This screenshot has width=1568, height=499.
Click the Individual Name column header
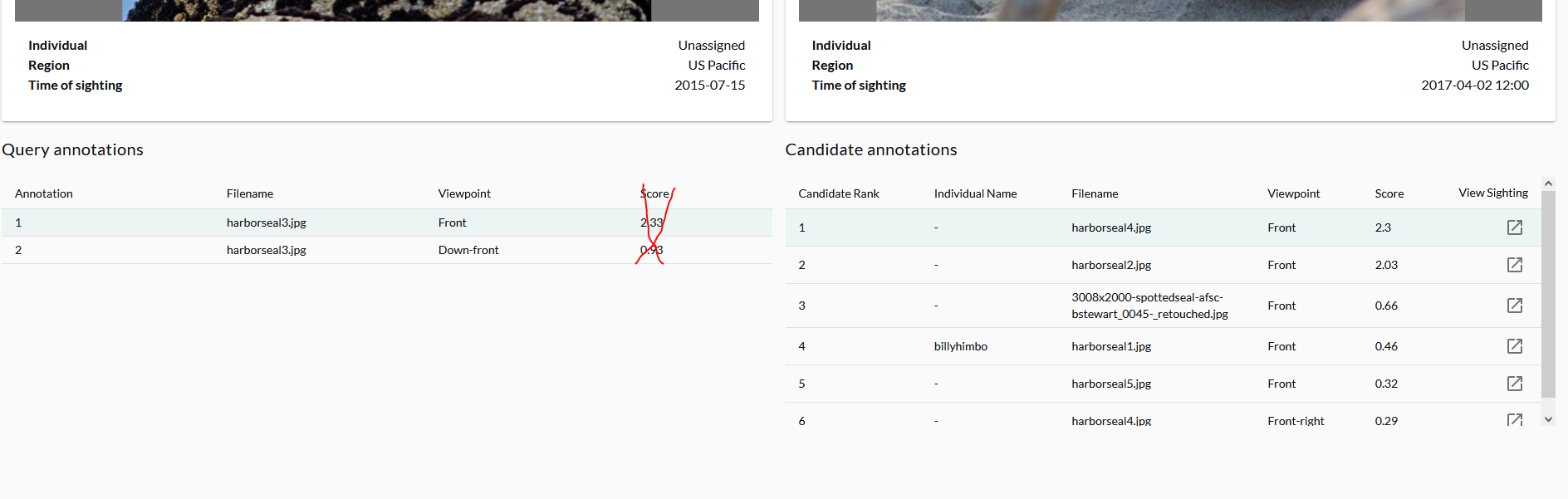(x=975, y=193)
